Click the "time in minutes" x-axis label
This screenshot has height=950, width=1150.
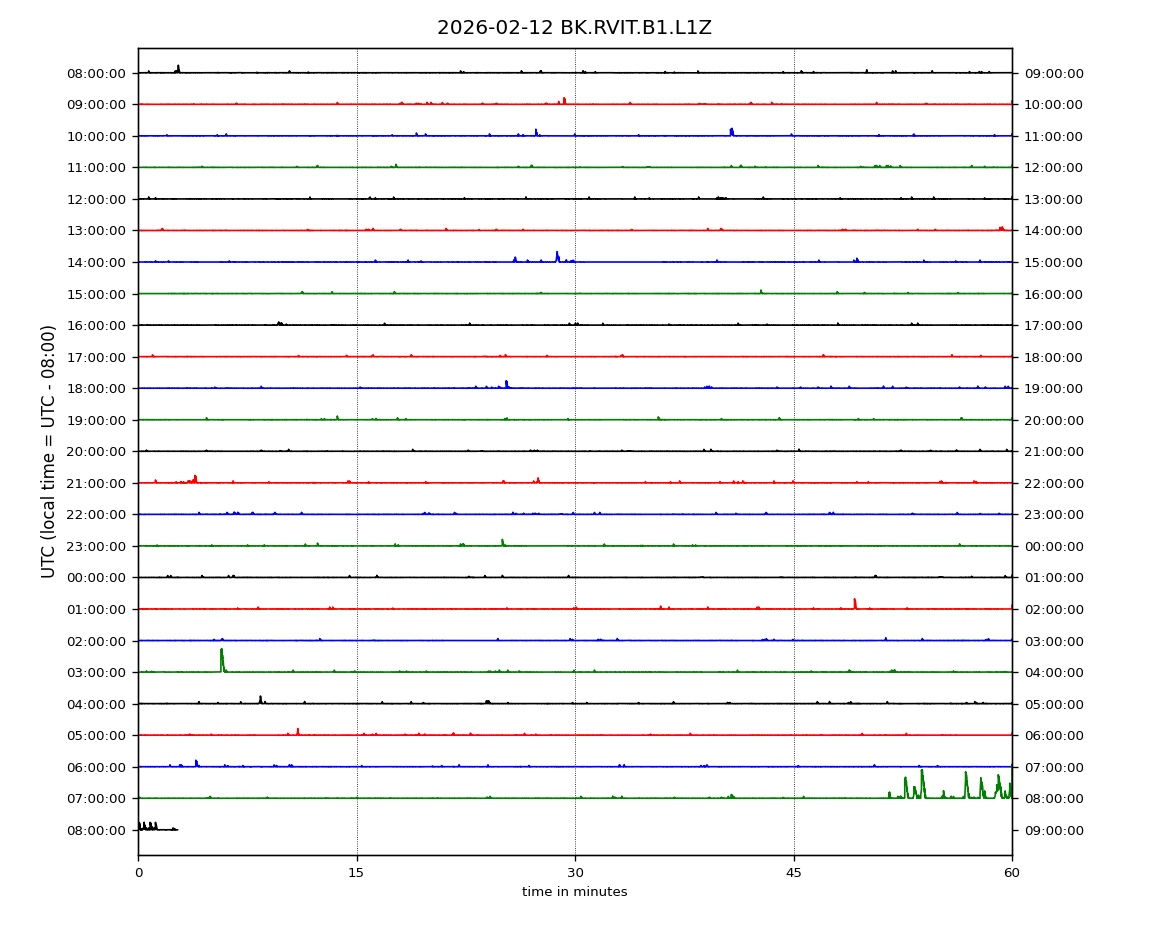pyautogui.click(x=574, y=892)
